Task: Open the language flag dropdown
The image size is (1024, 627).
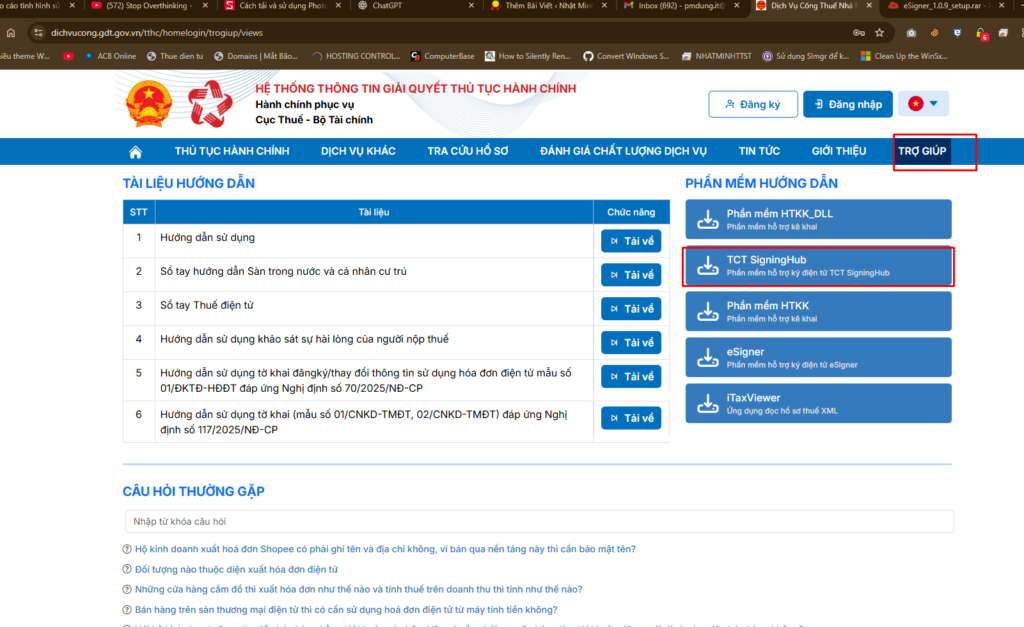Action: click(923, 104)
